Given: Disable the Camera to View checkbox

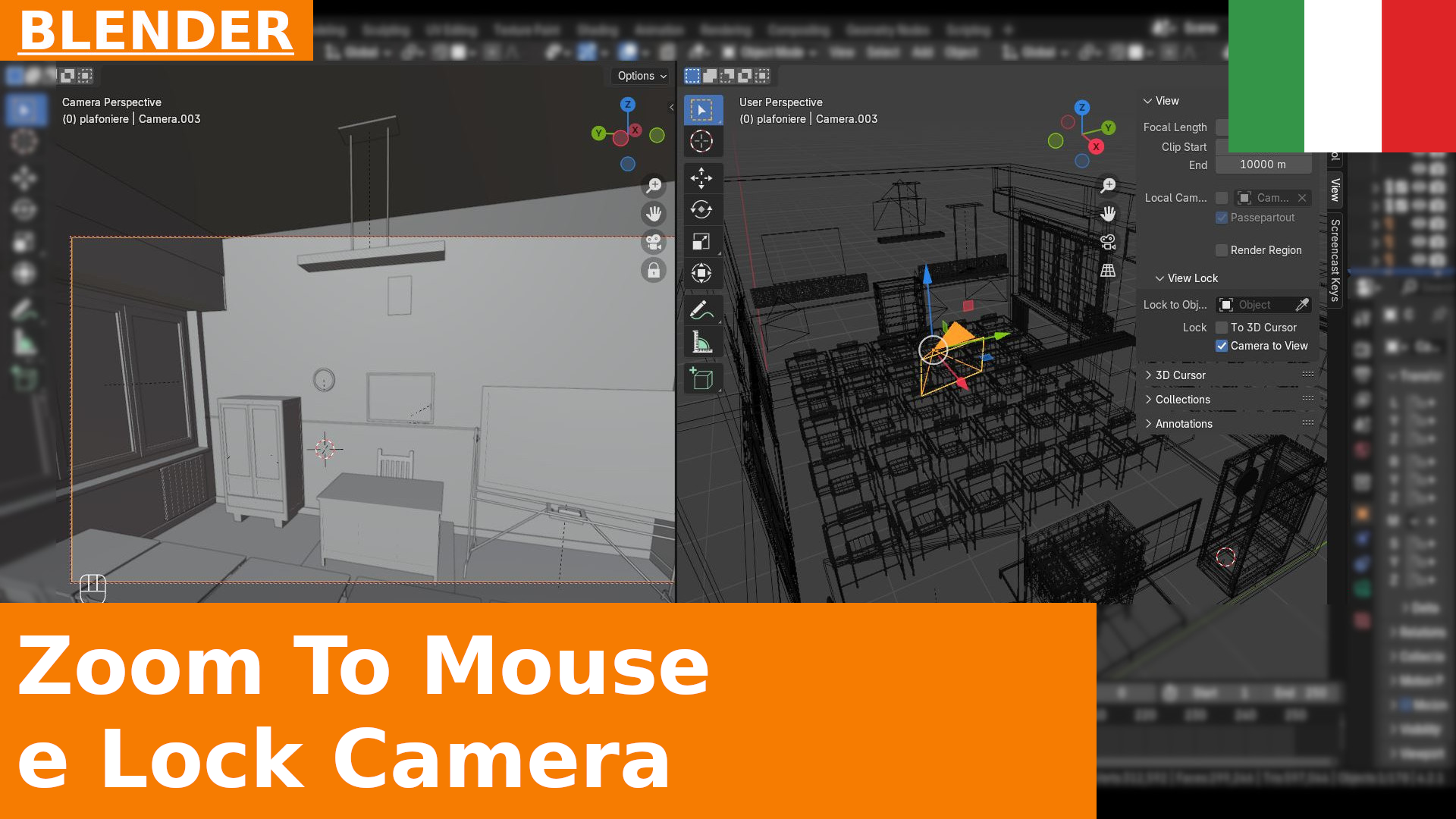Looking at the screenshot, I should [x=1222, y=346].
